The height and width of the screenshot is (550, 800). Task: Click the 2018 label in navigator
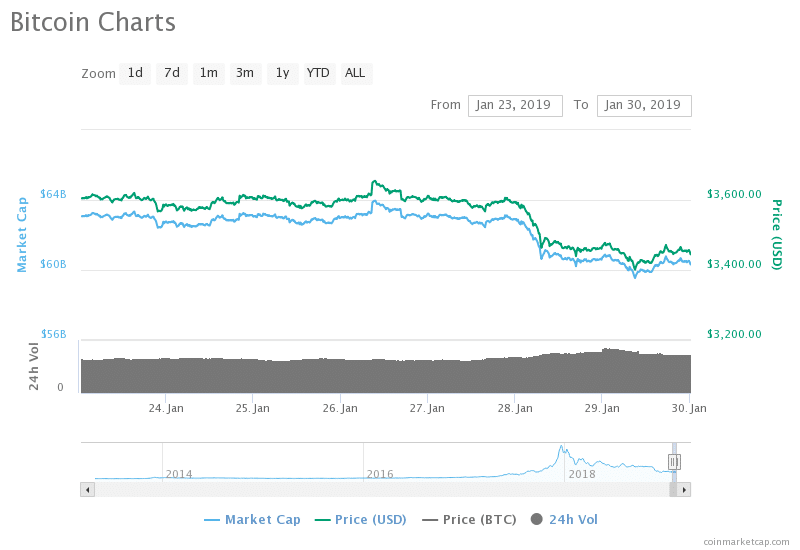tap(582, 474)
